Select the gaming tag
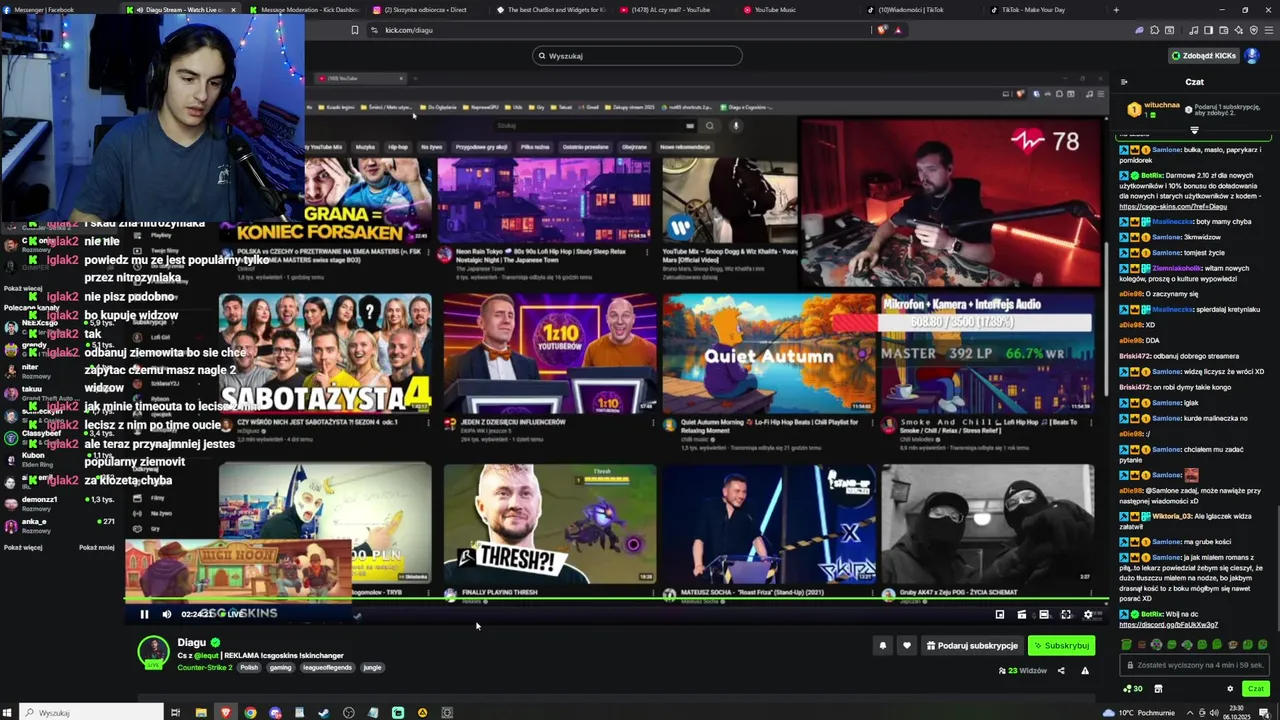The width and height of the screenshot is (1280, 720). [x=281, y=667]
